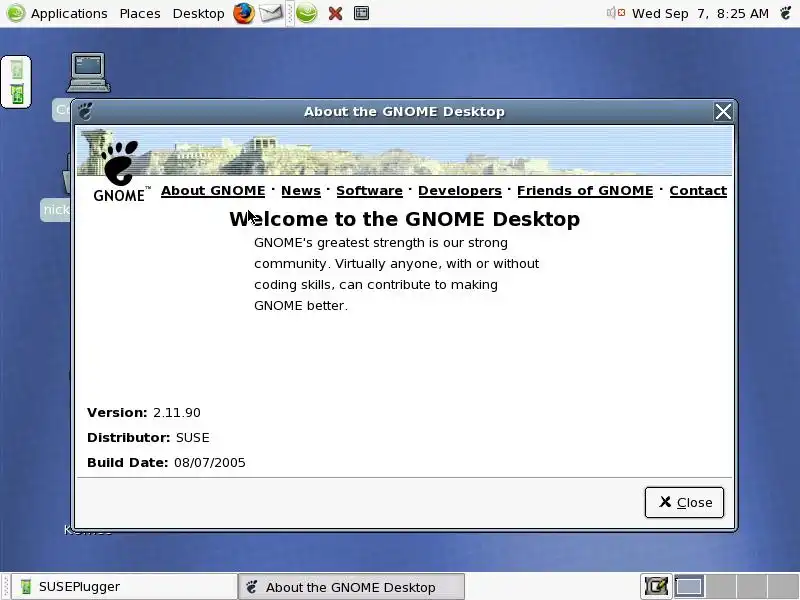This screenshot has width=800, height=600.
Task: Follow the News link
Action: (x=301, y=190)
